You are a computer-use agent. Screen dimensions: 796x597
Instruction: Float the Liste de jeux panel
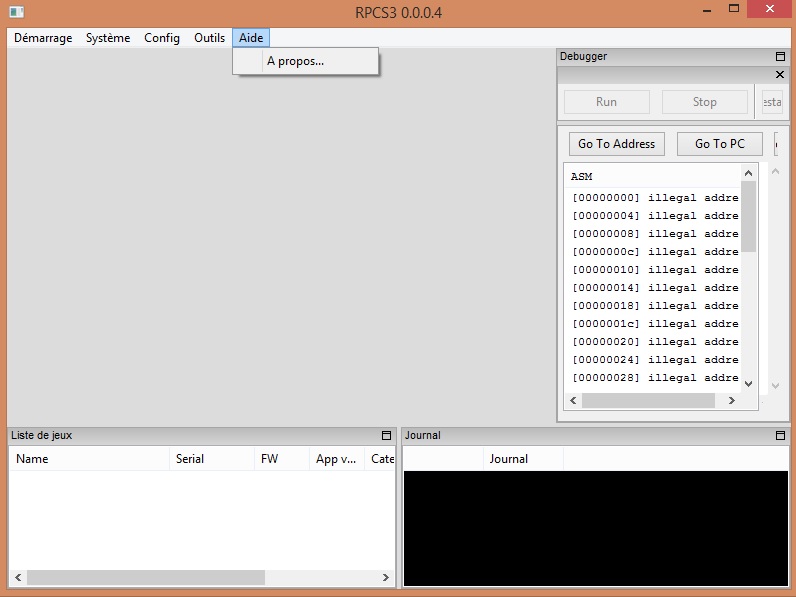(387, 436)
